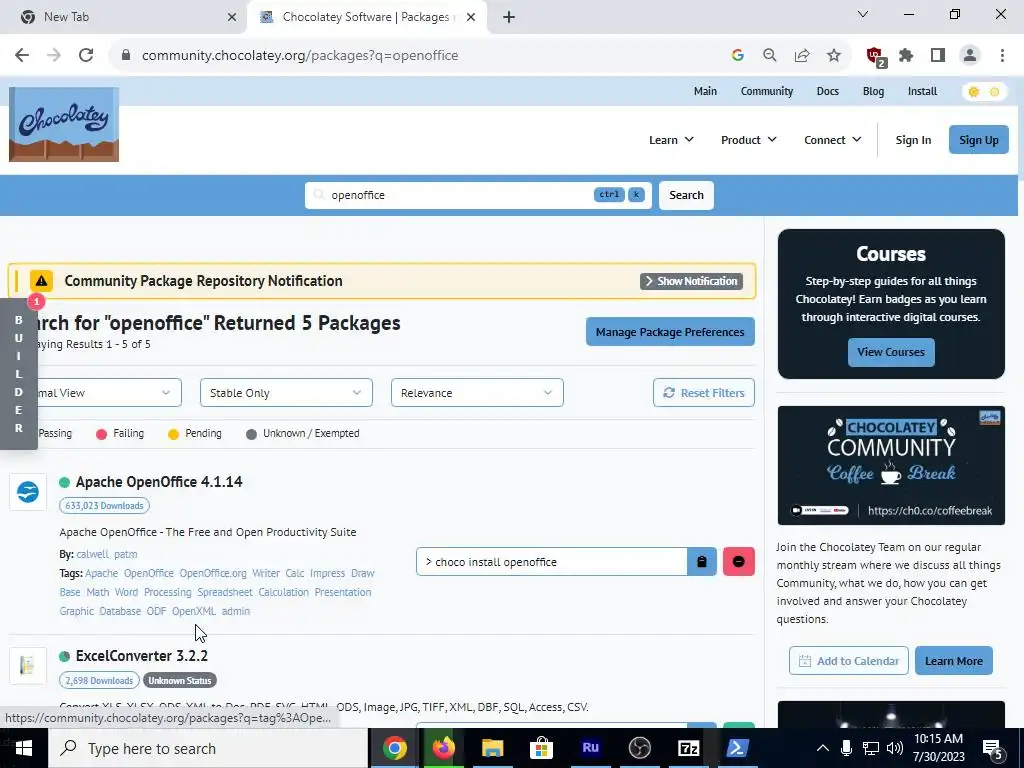The image size is (1024, 768).
Task: Open the Builder side panel tab
Action: pos(18,374)
